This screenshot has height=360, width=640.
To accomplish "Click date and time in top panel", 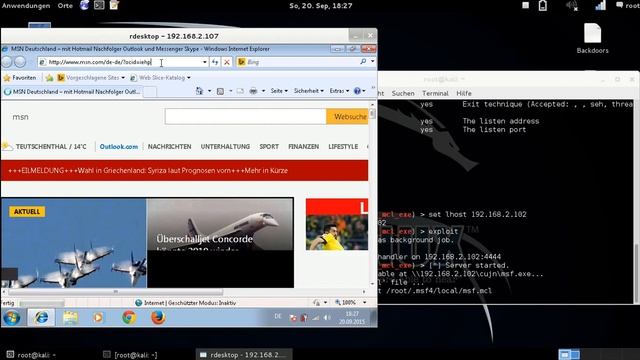I will coord(321,6).
